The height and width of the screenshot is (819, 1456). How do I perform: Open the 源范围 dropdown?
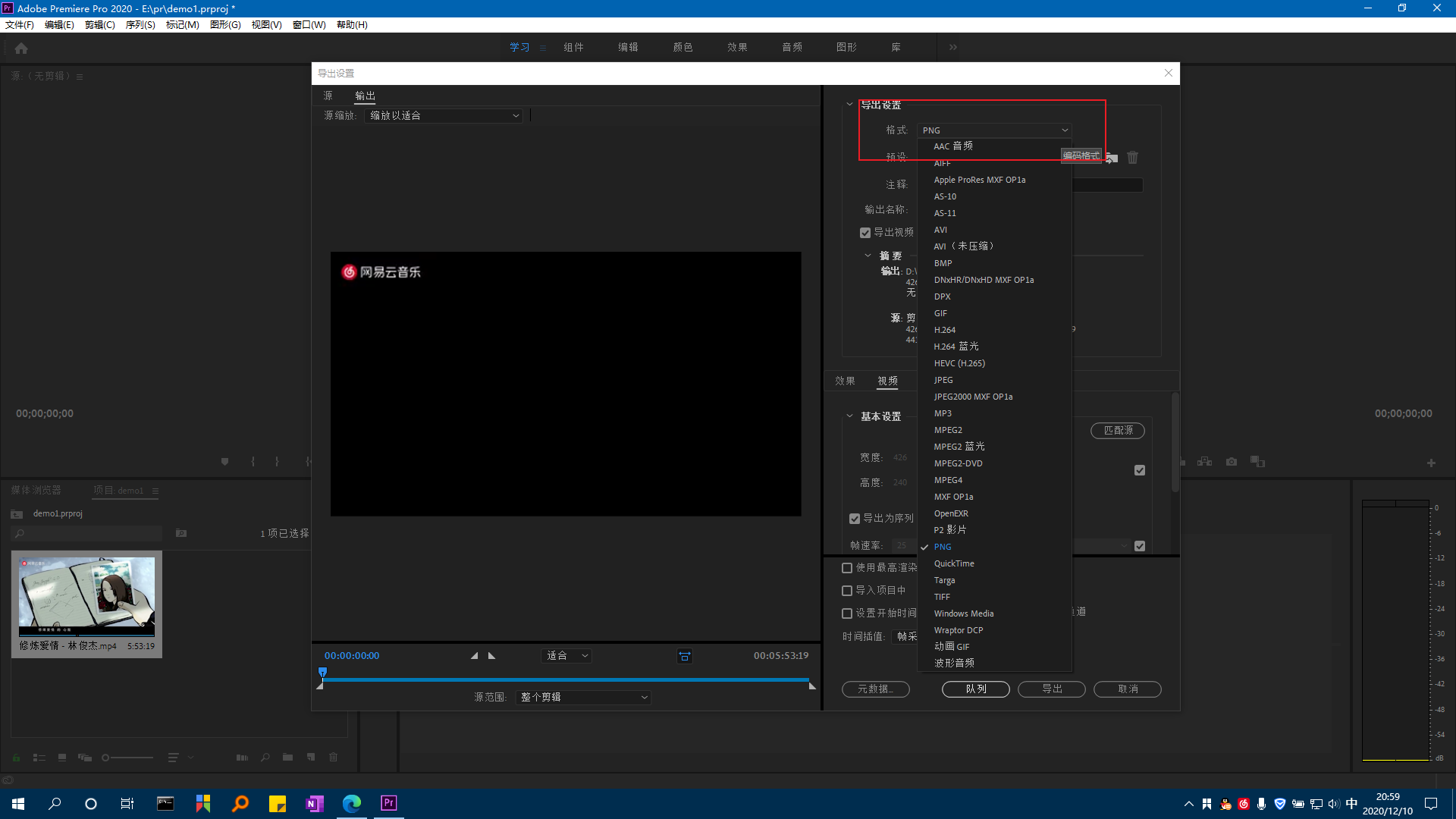(x=583, y=697)
